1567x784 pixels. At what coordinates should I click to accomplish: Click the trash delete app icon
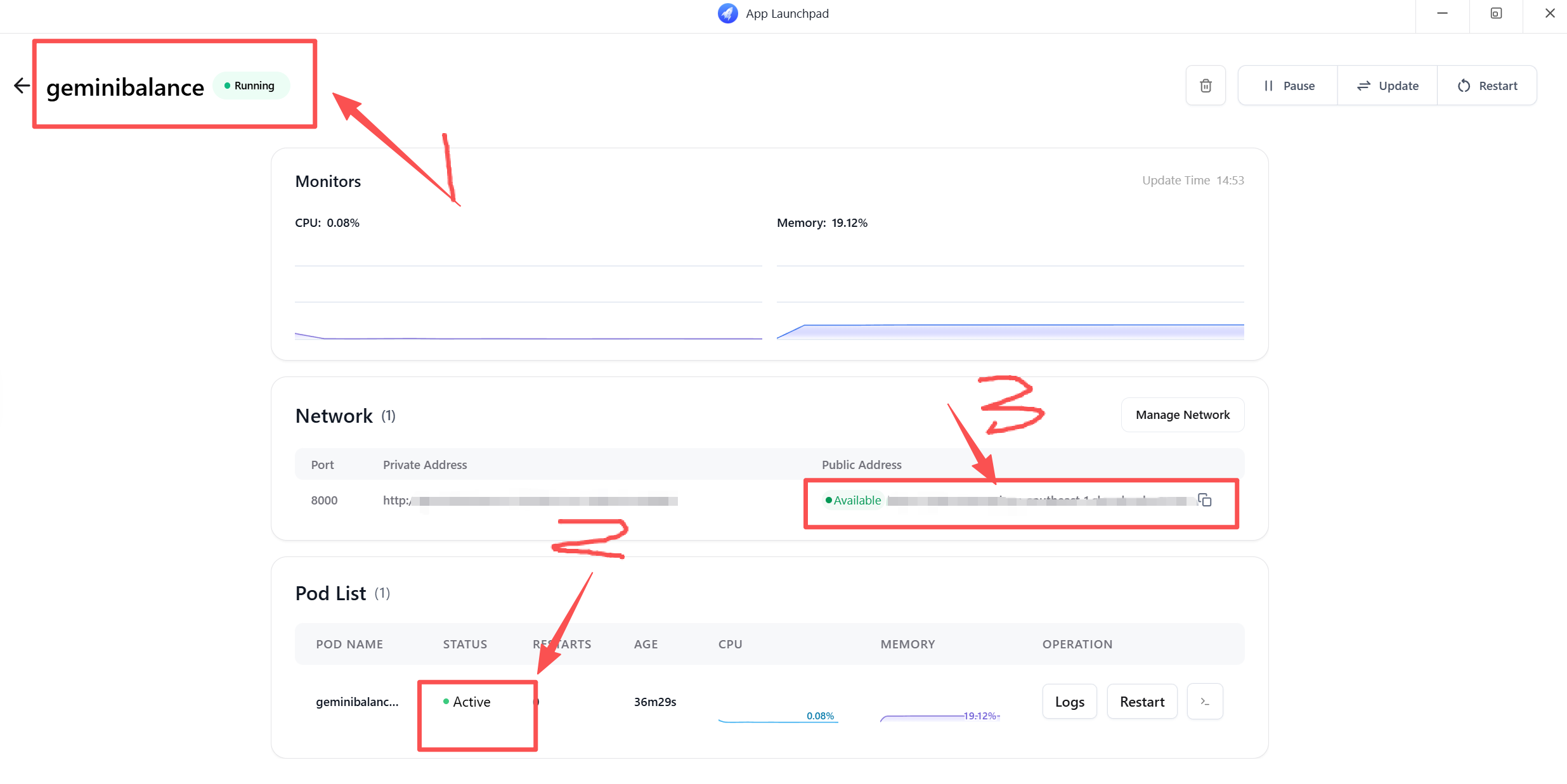pos(1206,86)
